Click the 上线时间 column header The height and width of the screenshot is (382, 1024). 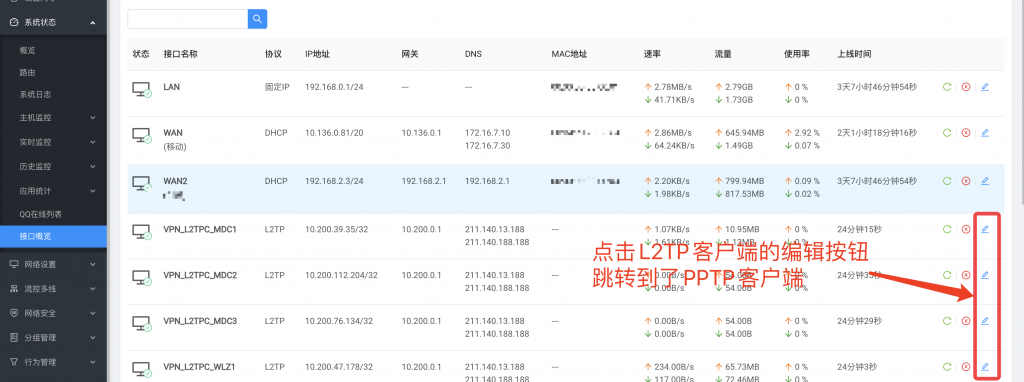pyautogui.click(x=854, y=54)
